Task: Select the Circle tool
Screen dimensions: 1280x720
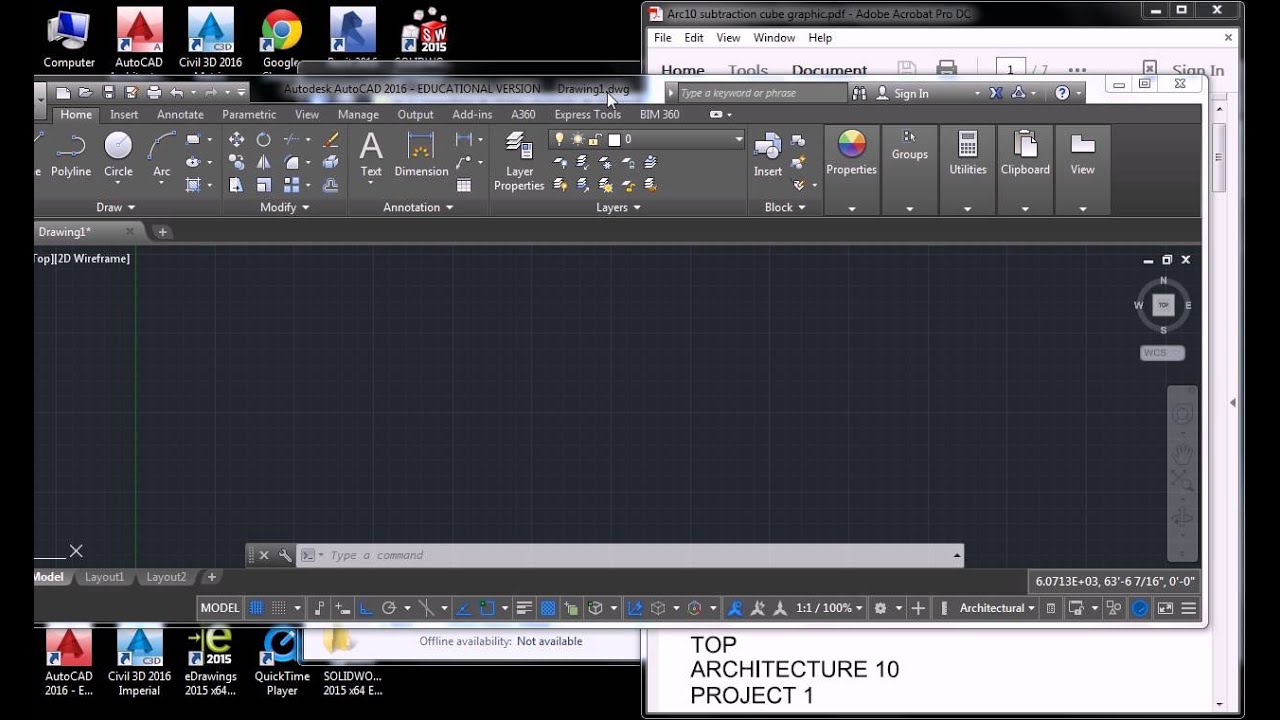Action: pyautogui.click(x=118, y=156)
